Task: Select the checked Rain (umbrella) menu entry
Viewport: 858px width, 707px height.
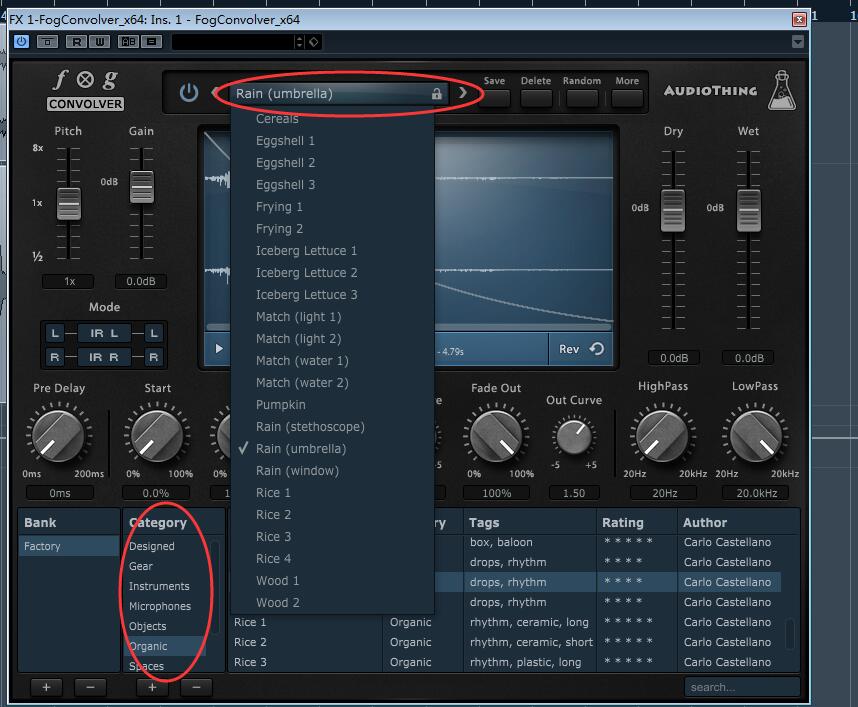Action: [x=332, y=449]
